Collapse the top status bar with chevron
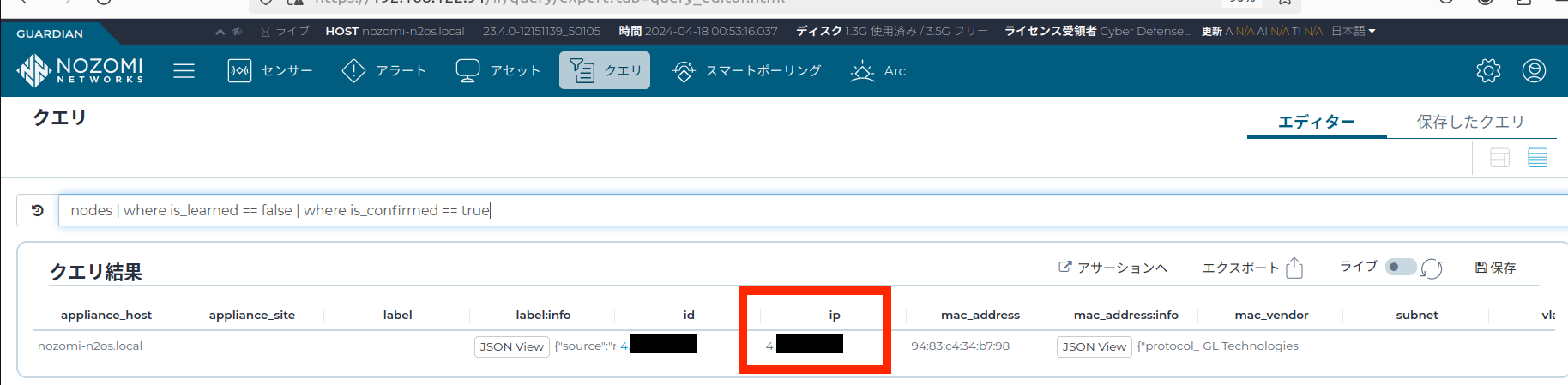The width and height of the screenshot is (1568, 385). 220,32
